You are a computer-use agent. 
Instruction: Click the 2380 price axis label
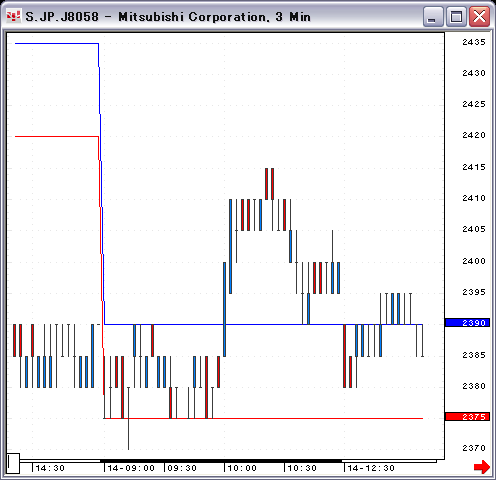(x=474, y=386)
